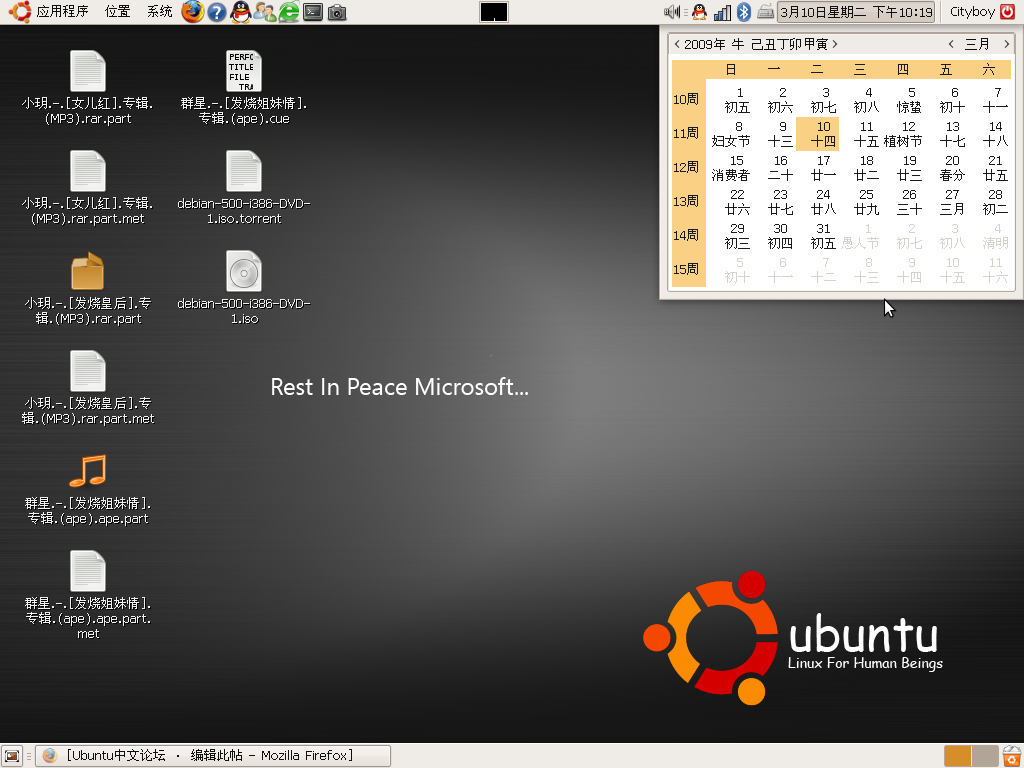The image size is (1024, 768).
Task: Launch the green 'e' browser icon
Action: tap(289, 12)
